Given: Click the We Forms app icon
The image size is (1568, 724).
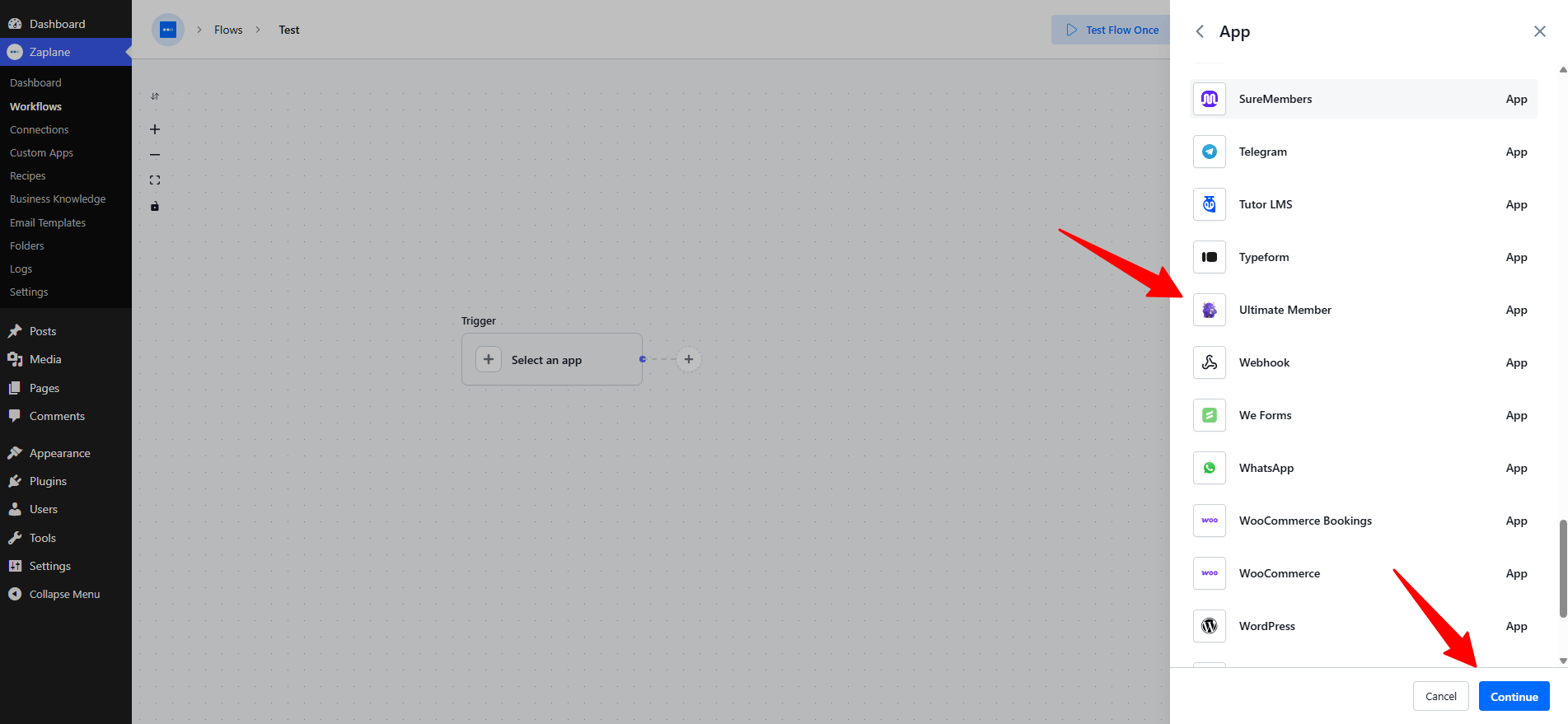Looking at the screenshot, I should tap(1210, 415).
